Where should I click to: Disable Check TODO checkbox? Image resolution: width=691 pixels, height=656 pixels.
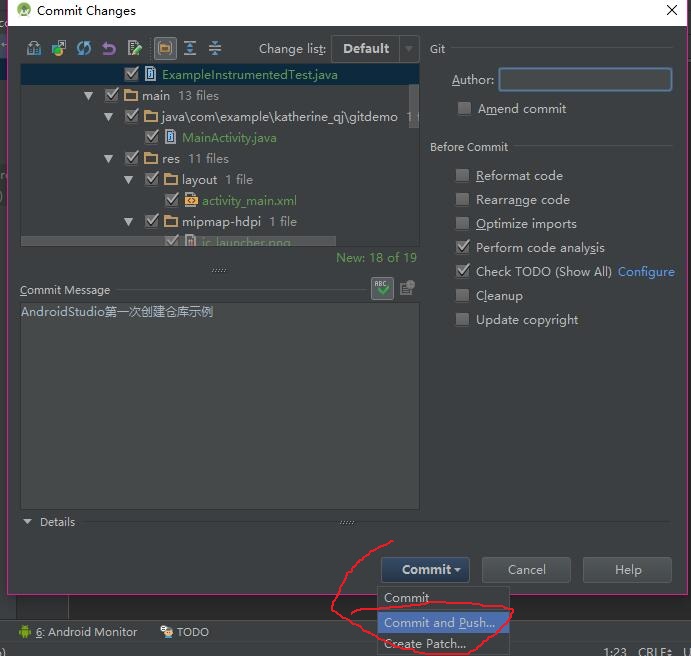pyautogui.click(x=462, y=271)
